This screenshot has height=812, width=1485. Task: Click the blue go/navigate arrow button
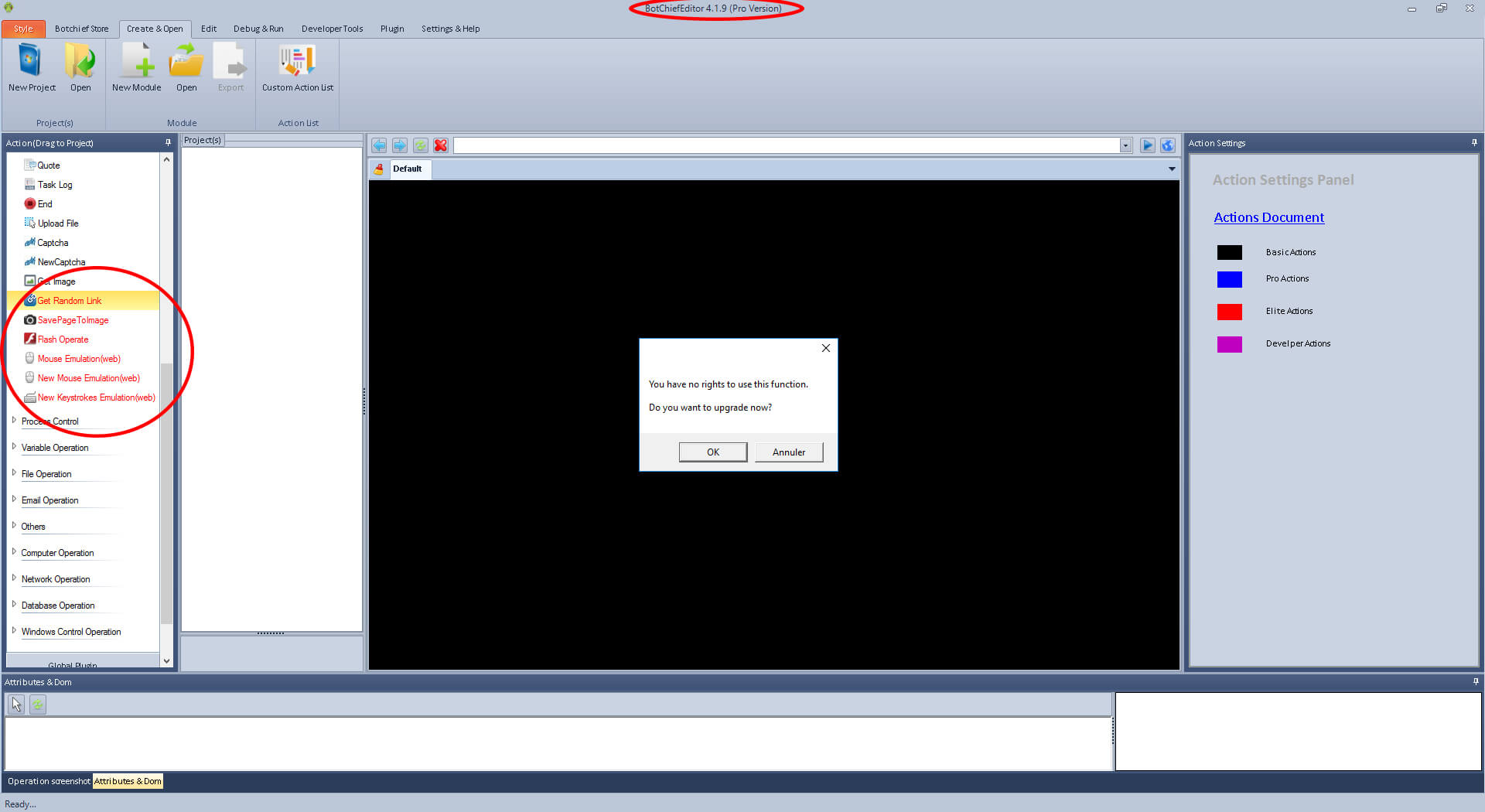click(x=1148, y=145)
